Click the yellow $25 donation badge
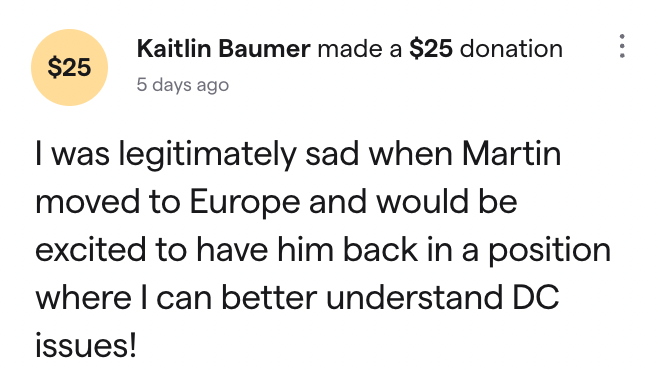 click(70, 68)
